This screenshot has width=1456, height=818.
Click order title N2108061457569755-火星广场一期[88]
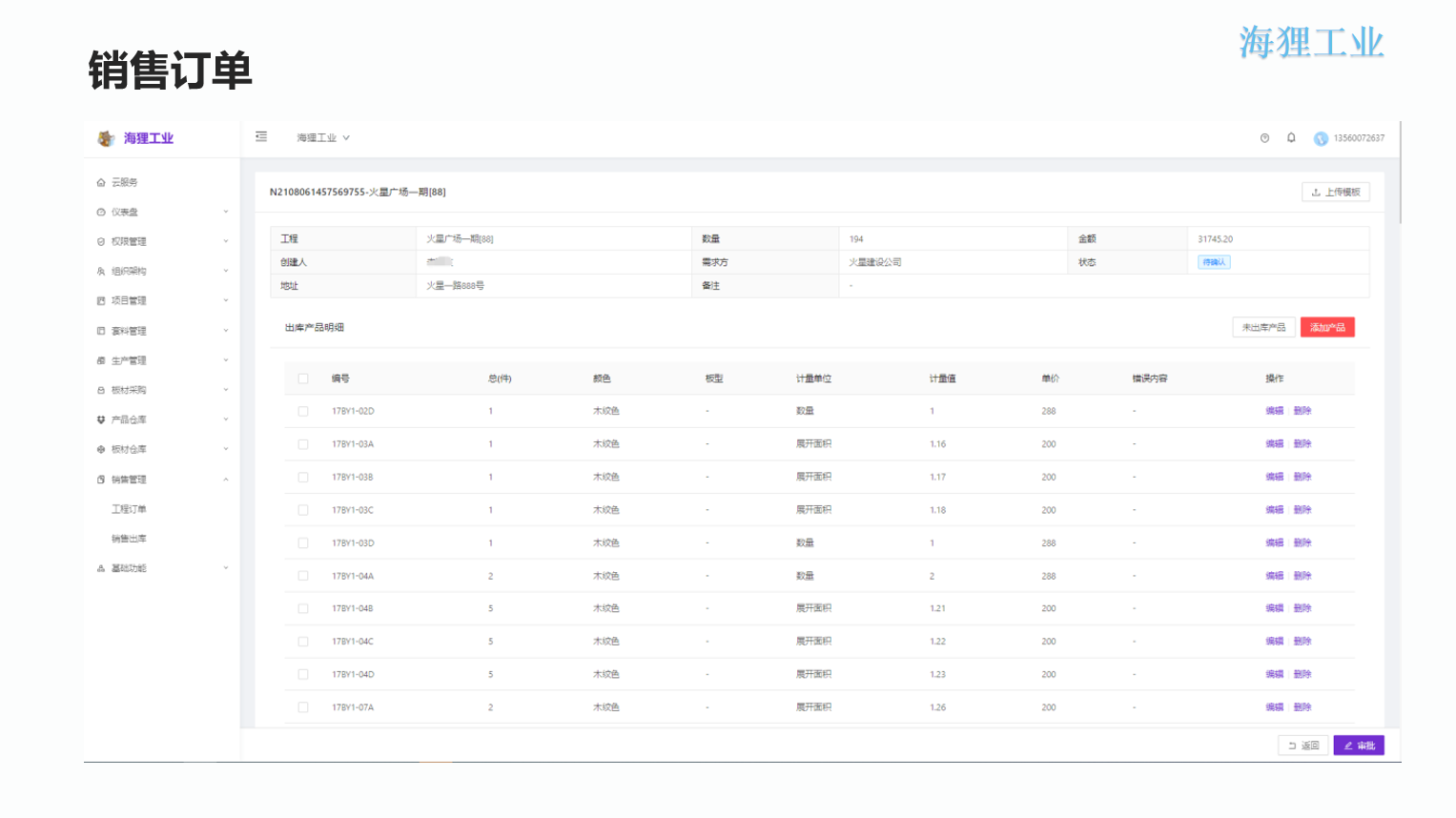358,192
